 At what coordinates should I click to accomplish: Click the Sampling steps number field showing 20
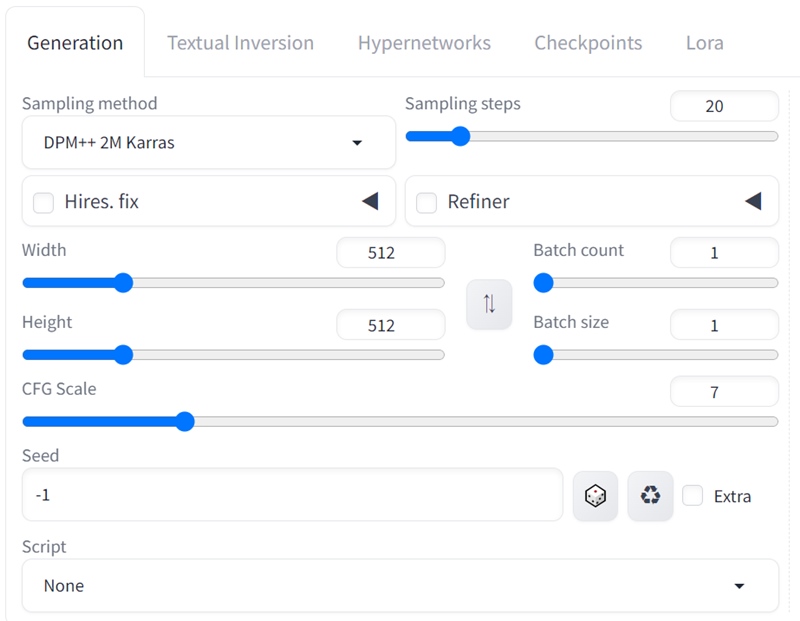tap(724, 106)
